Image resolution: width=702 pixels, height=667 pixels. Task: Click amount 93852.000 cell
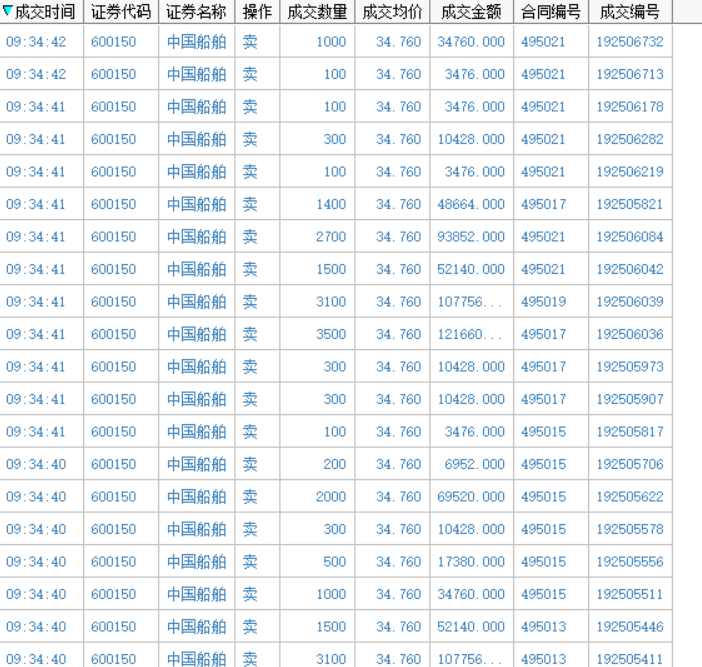[x=471, y=236]
